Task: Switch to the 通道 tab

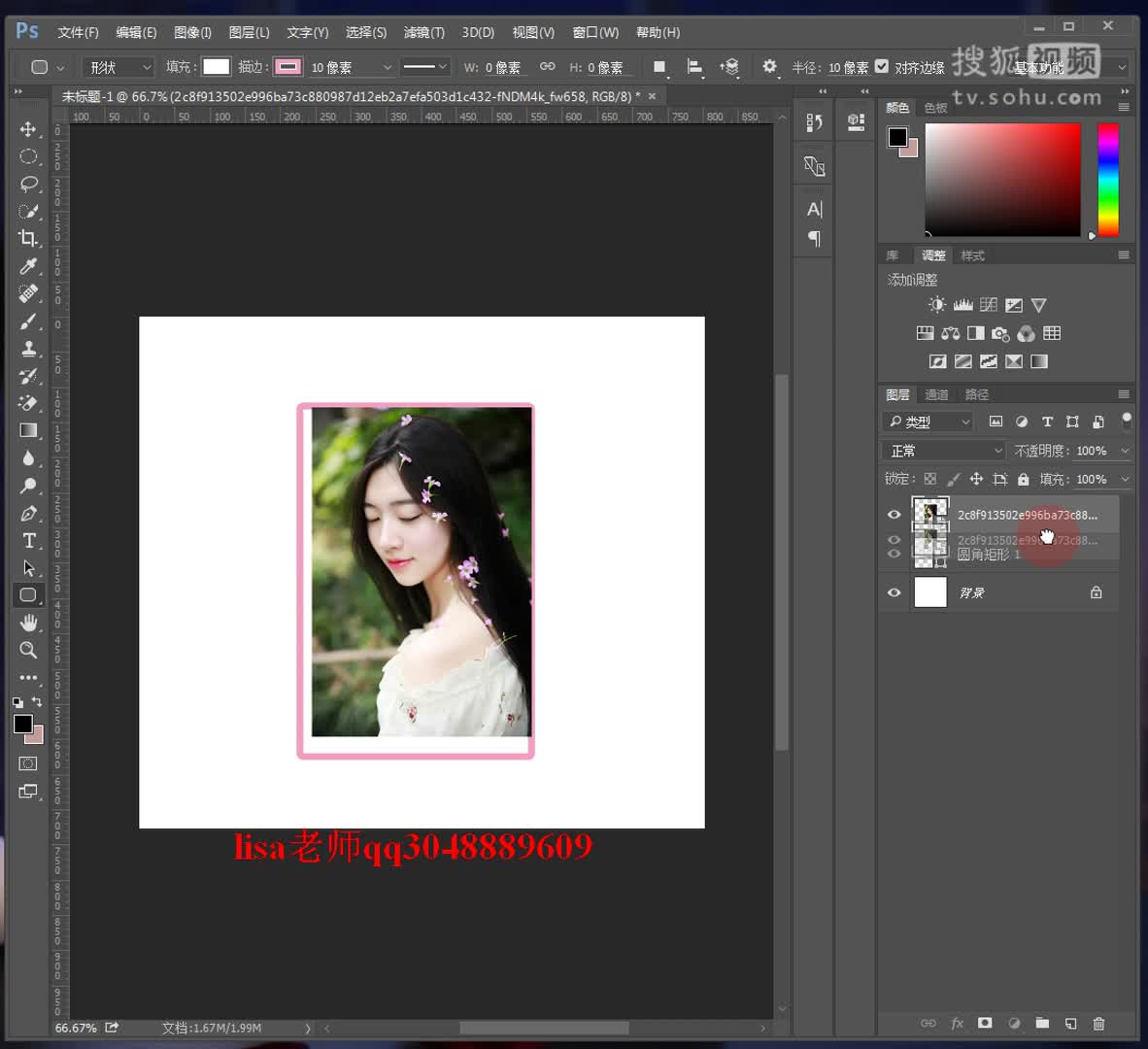Action: tap(936, 394)
